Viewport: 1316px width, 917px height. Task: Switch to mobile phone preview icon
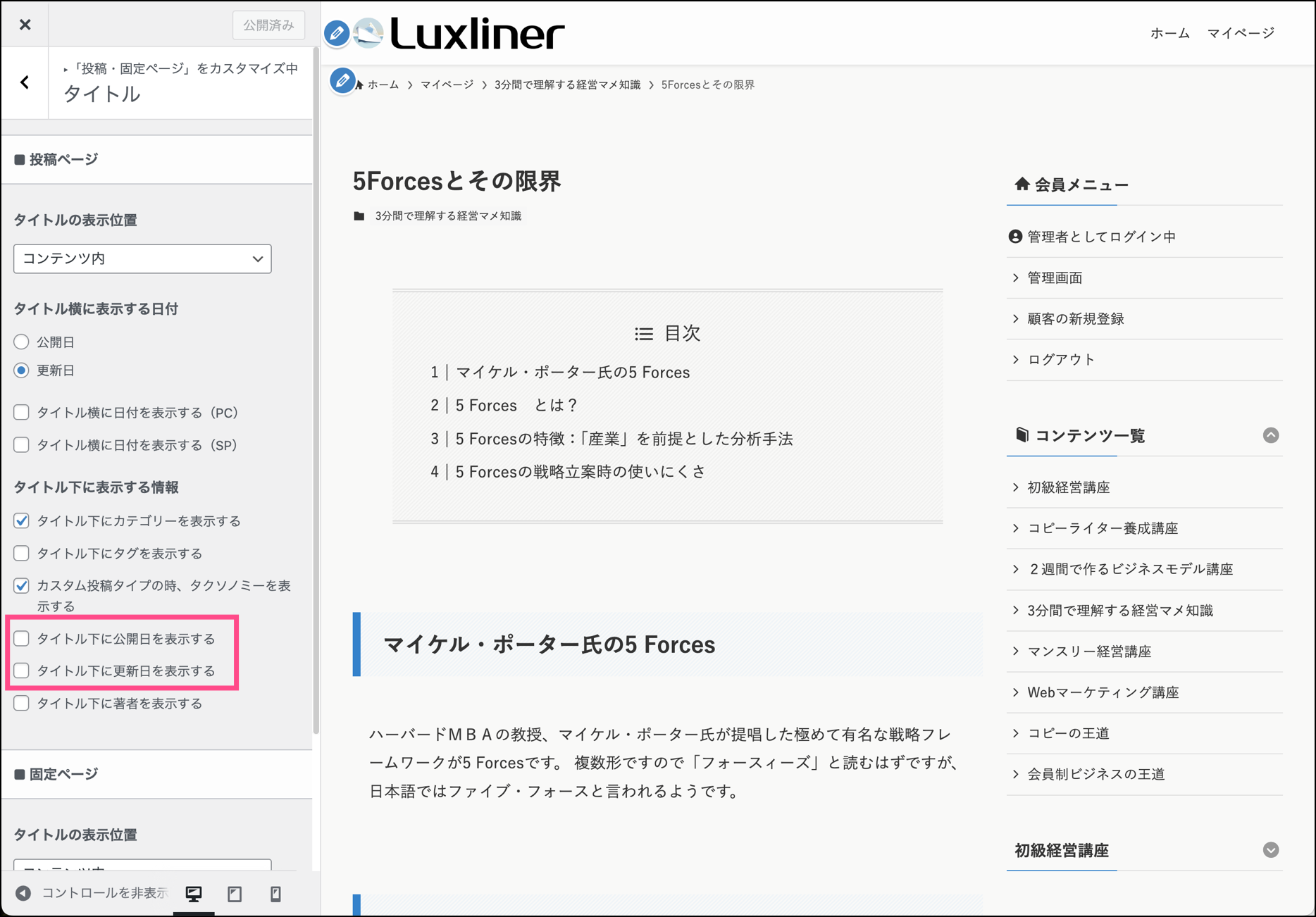pos(275,894)
